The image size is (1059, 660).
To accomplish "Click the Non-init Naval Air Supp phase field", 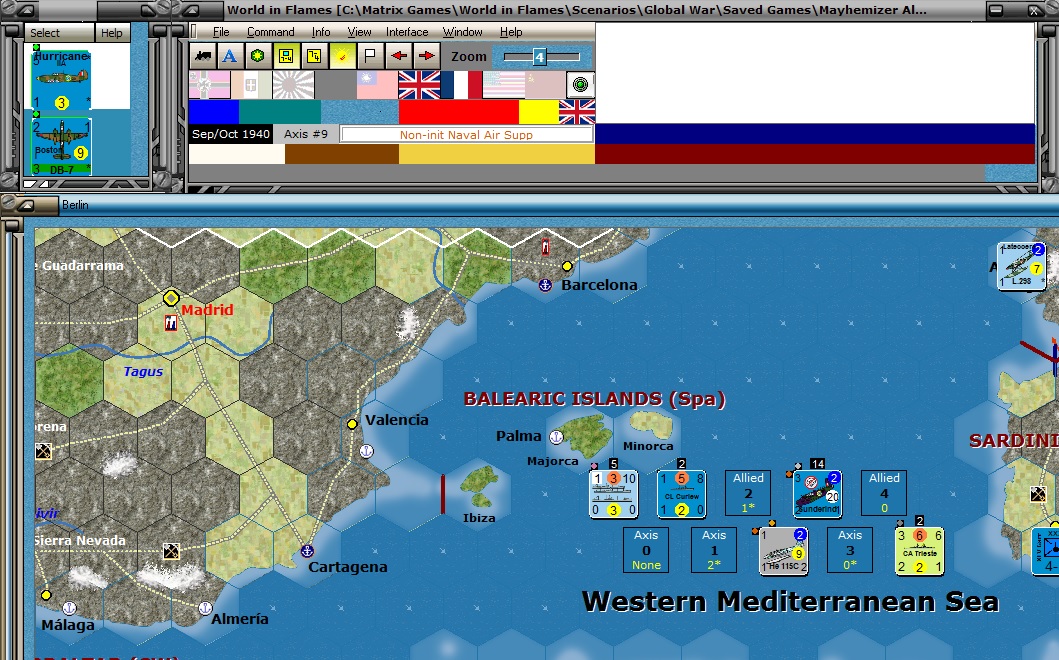I will point(466,134).
